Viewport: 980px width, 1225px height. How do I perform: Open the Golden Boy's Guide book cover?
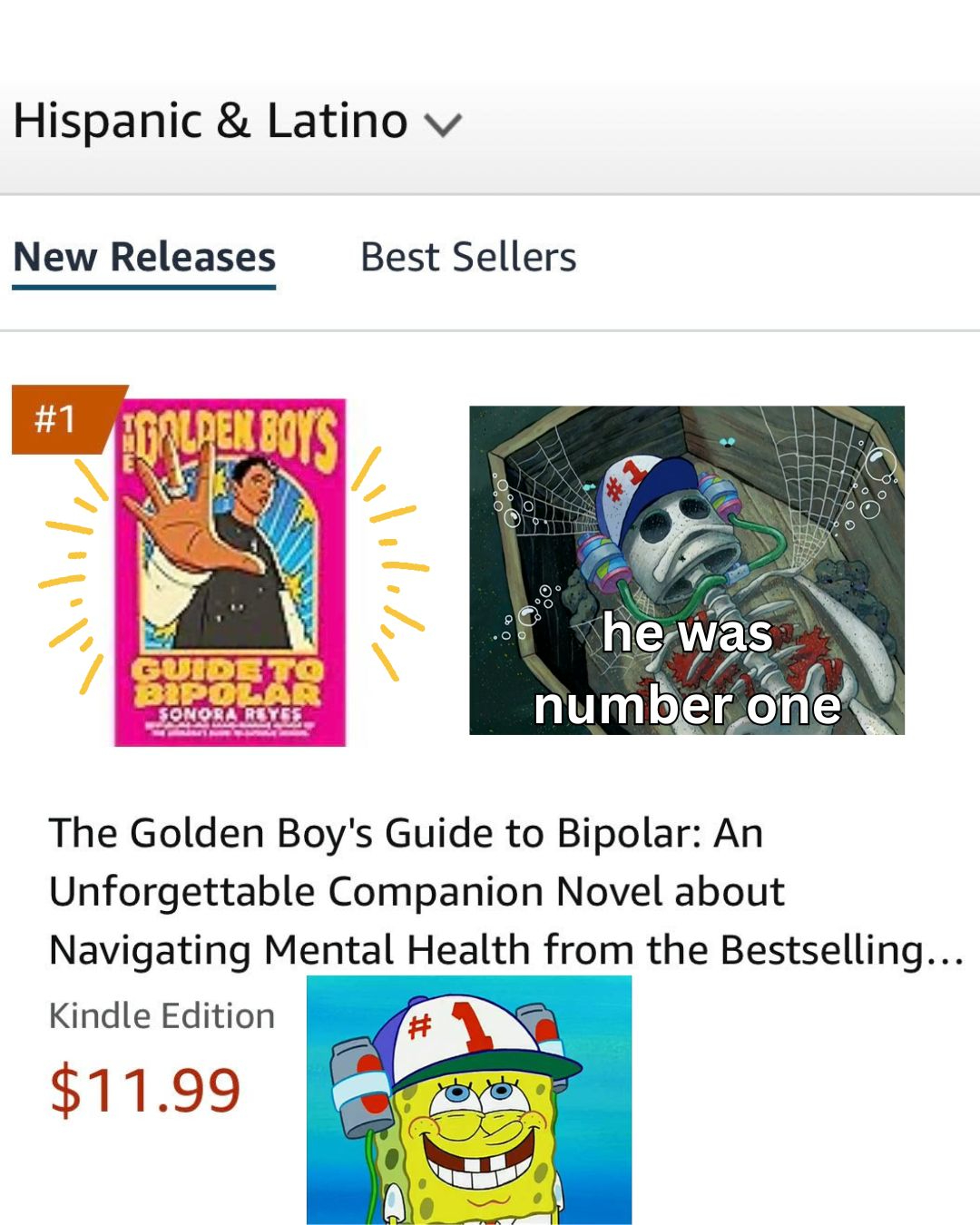[x=230, y=572]
